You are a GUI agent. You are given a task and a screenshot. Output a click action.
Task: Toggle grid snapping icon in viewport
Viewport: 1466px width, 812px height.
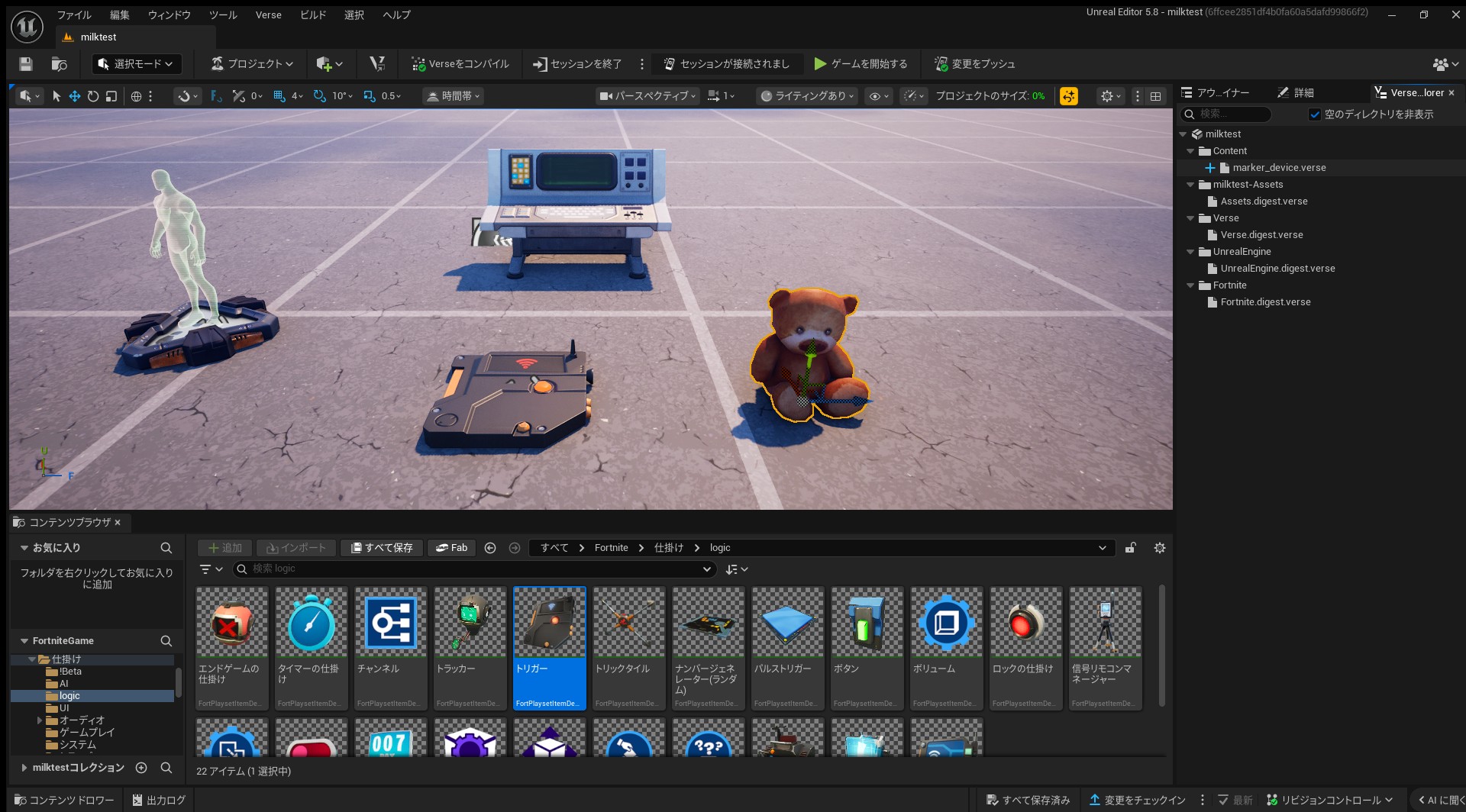(x=279, y=96)
